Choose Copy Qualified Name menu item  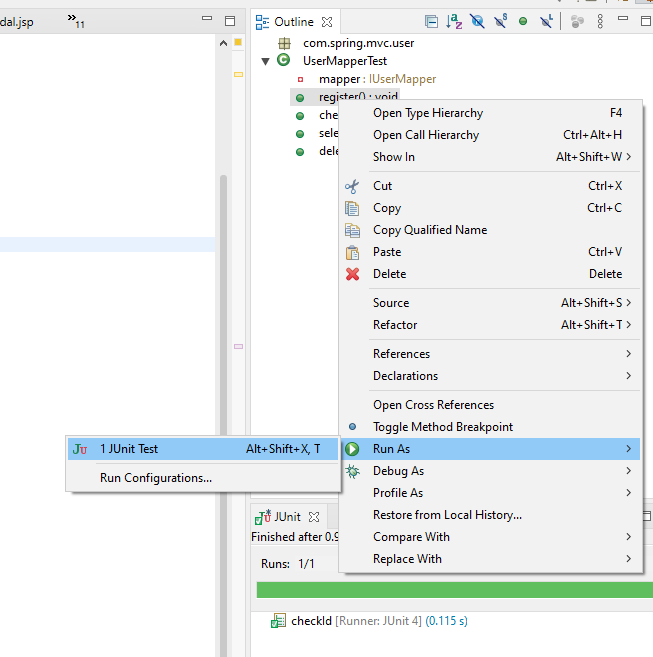(490, 230)
